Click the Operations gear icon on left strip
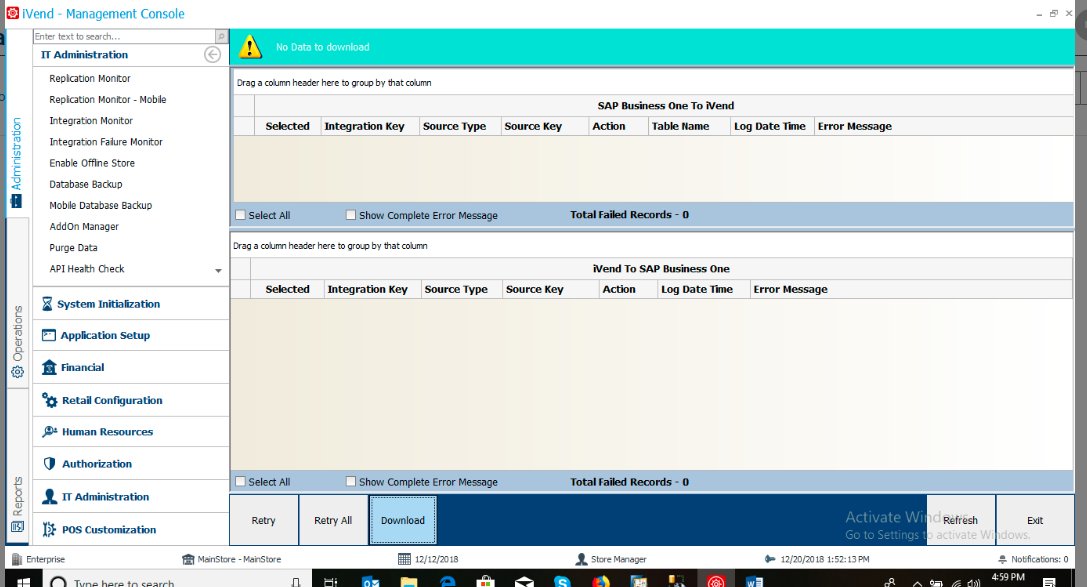The height and width of the screenshot is (587, 1087). [17, 372]
